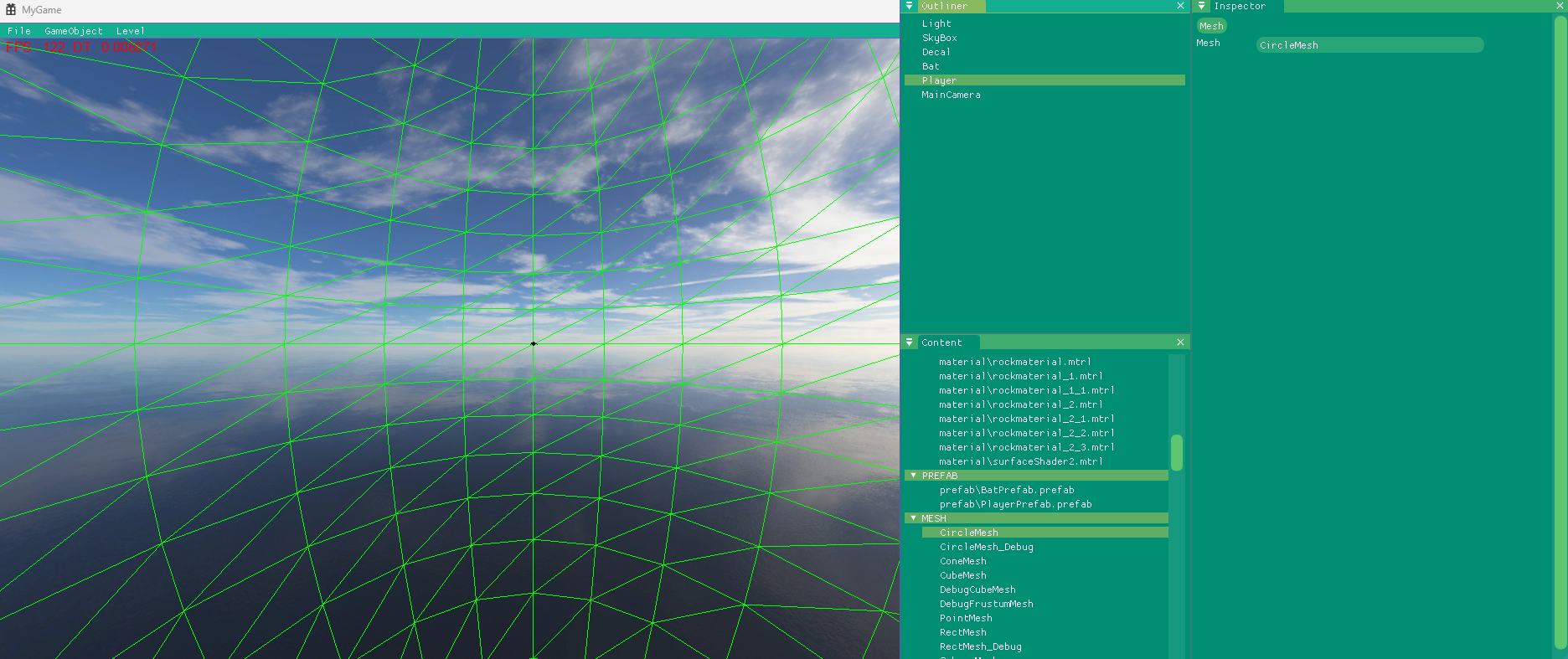Select prefab\PlayerPrefab.prefab
The width and height of the screenshot is (1568, 659).
pos(1015,504)
